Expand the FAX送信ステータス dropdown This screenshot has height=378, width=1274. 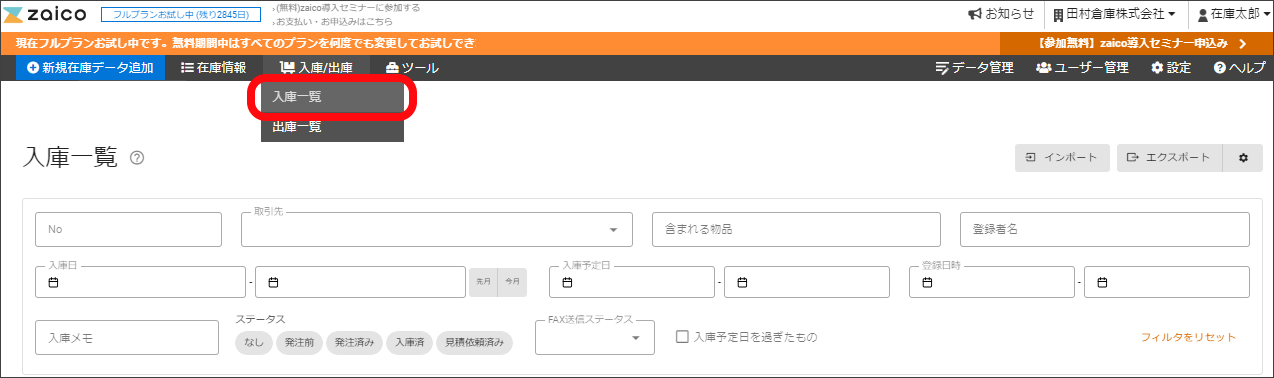point(595,338)
